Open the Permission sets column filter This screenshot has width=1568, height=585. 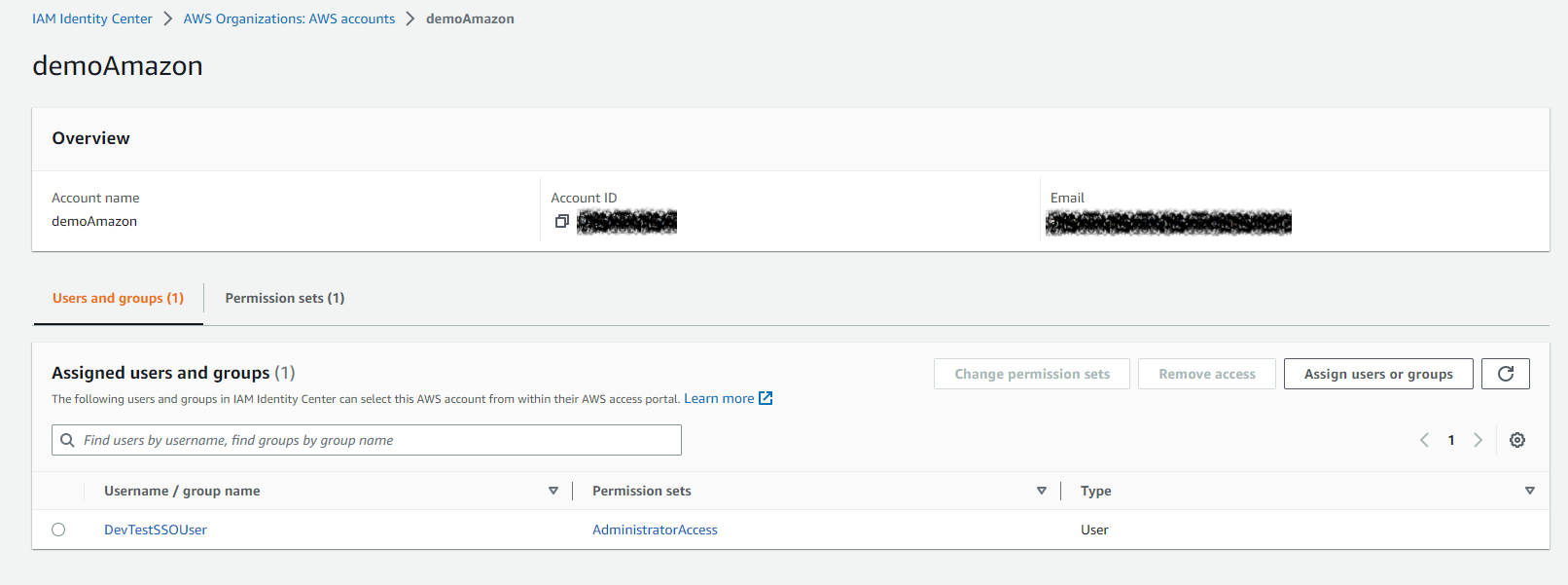pos(1042,490)
